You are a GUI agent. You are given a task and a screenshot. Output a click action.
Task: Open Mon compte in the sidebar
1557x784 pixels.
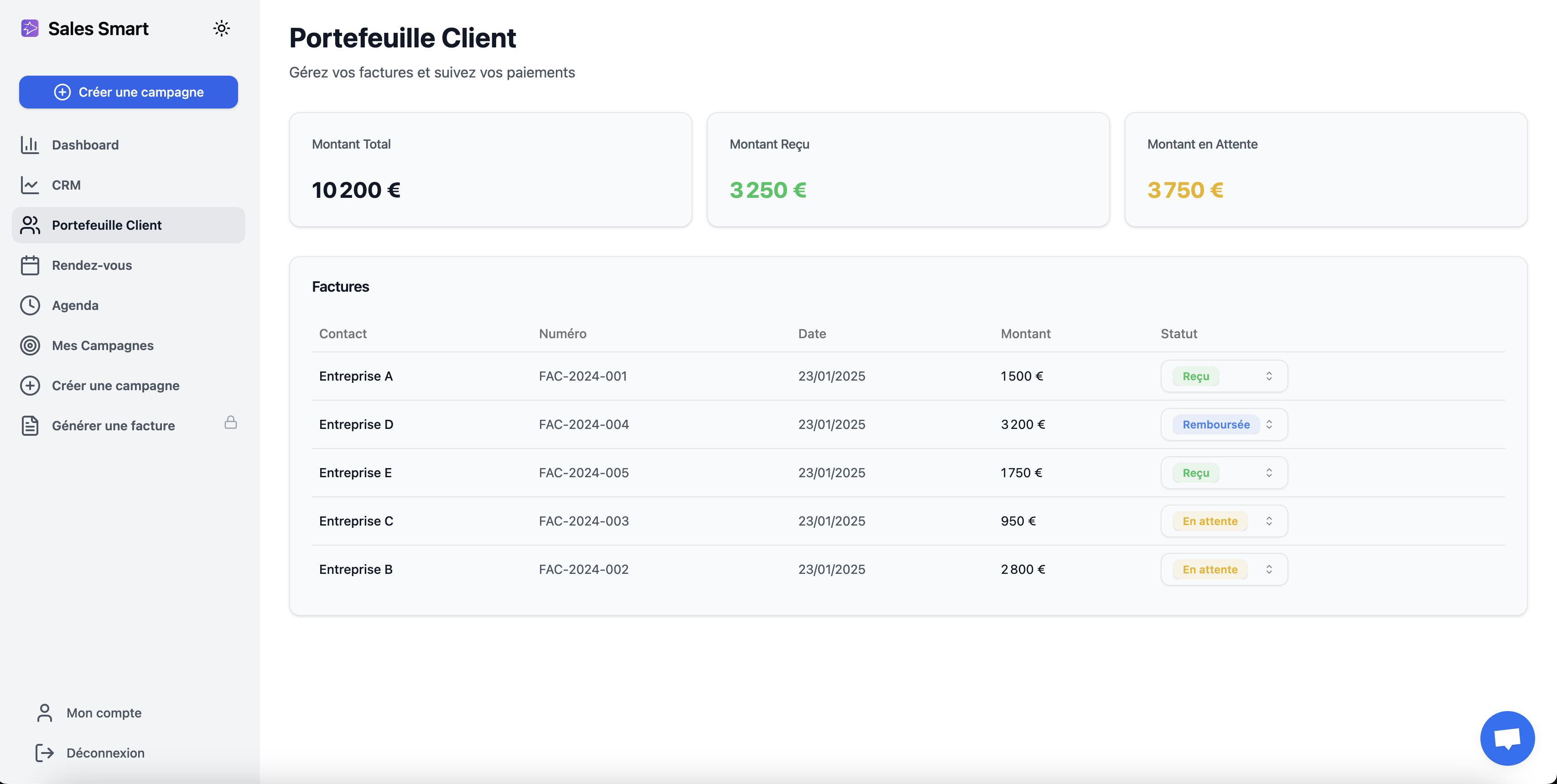[104, 713]
